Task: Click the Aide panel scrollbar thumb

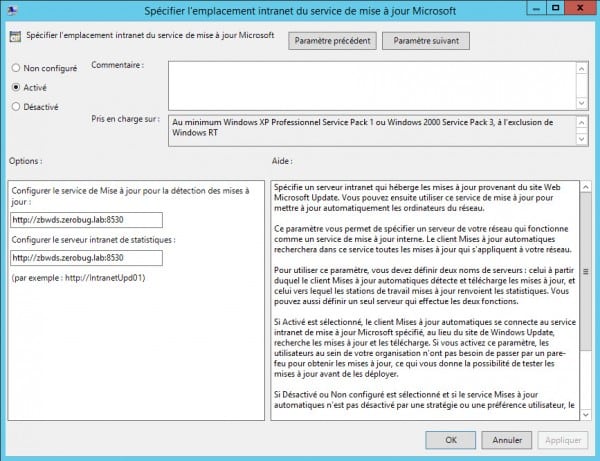Action: (x=585, y=271)
